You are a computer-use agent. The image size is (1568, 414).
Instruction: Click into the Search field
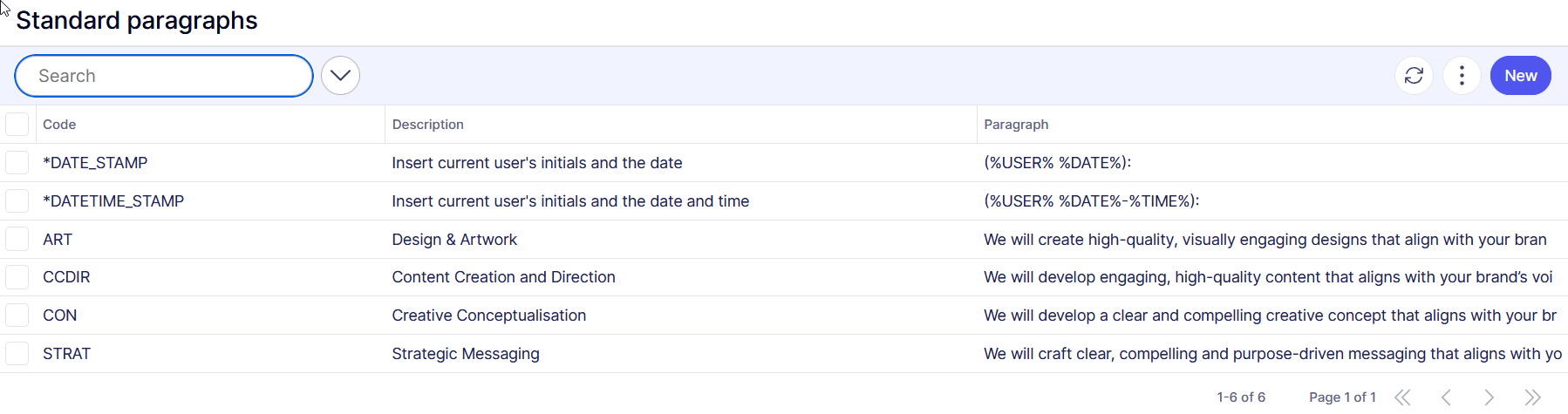(164, 76)
